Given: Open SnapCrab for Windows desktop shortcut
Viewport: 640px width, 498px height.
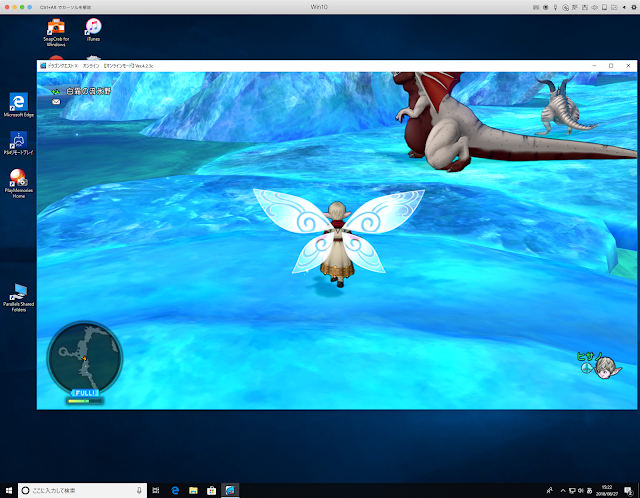Looking at the screenshot, I should pyautogui.click(x=56, y=32).
